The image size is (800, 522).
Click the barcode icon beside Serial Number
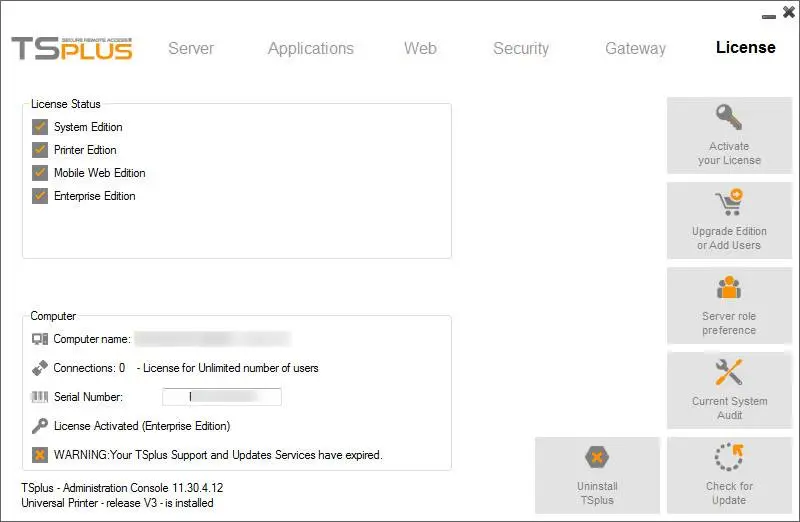[40, 396]
